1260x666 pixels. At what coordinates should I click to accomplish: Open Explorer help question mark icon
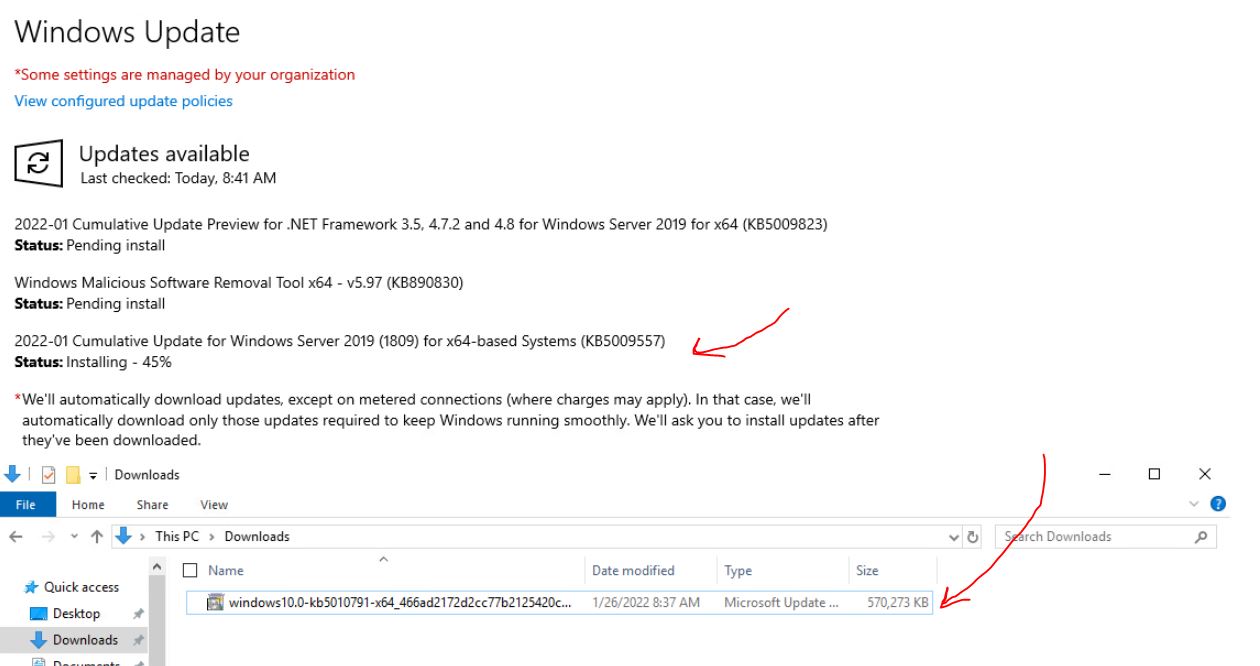pos(1217,504)
